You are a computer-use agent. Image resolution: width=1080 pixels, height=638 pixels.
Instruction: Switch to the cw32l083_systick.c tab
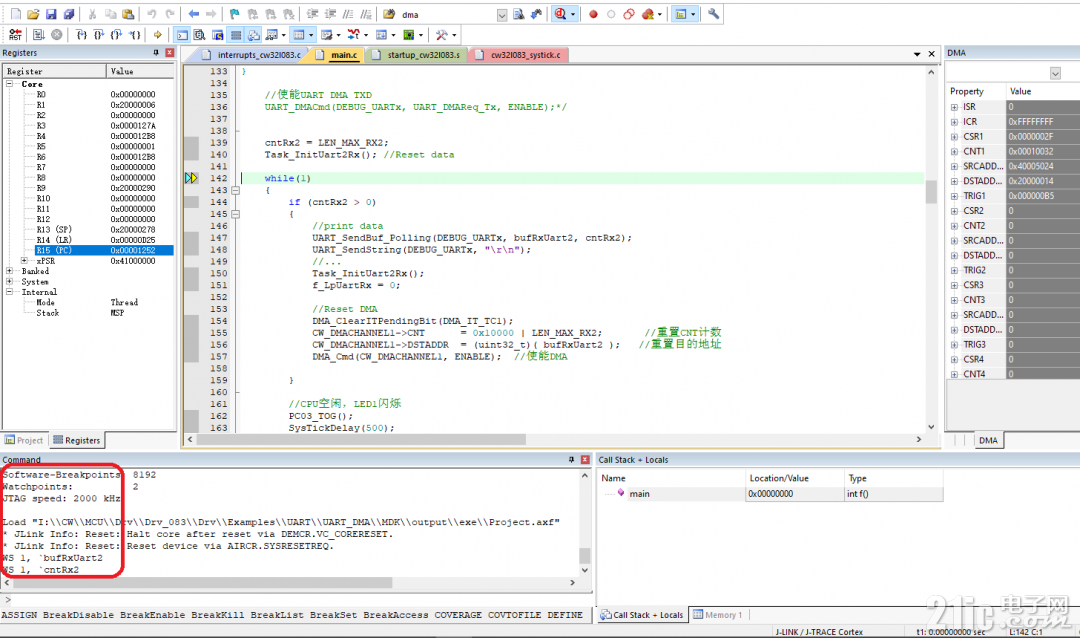pyautogui.click(x=519, y=54)
